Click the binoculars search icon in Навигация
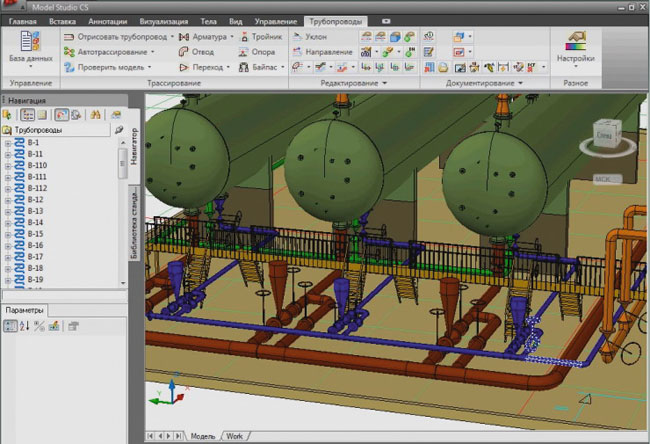 click(x=95, y=114)
